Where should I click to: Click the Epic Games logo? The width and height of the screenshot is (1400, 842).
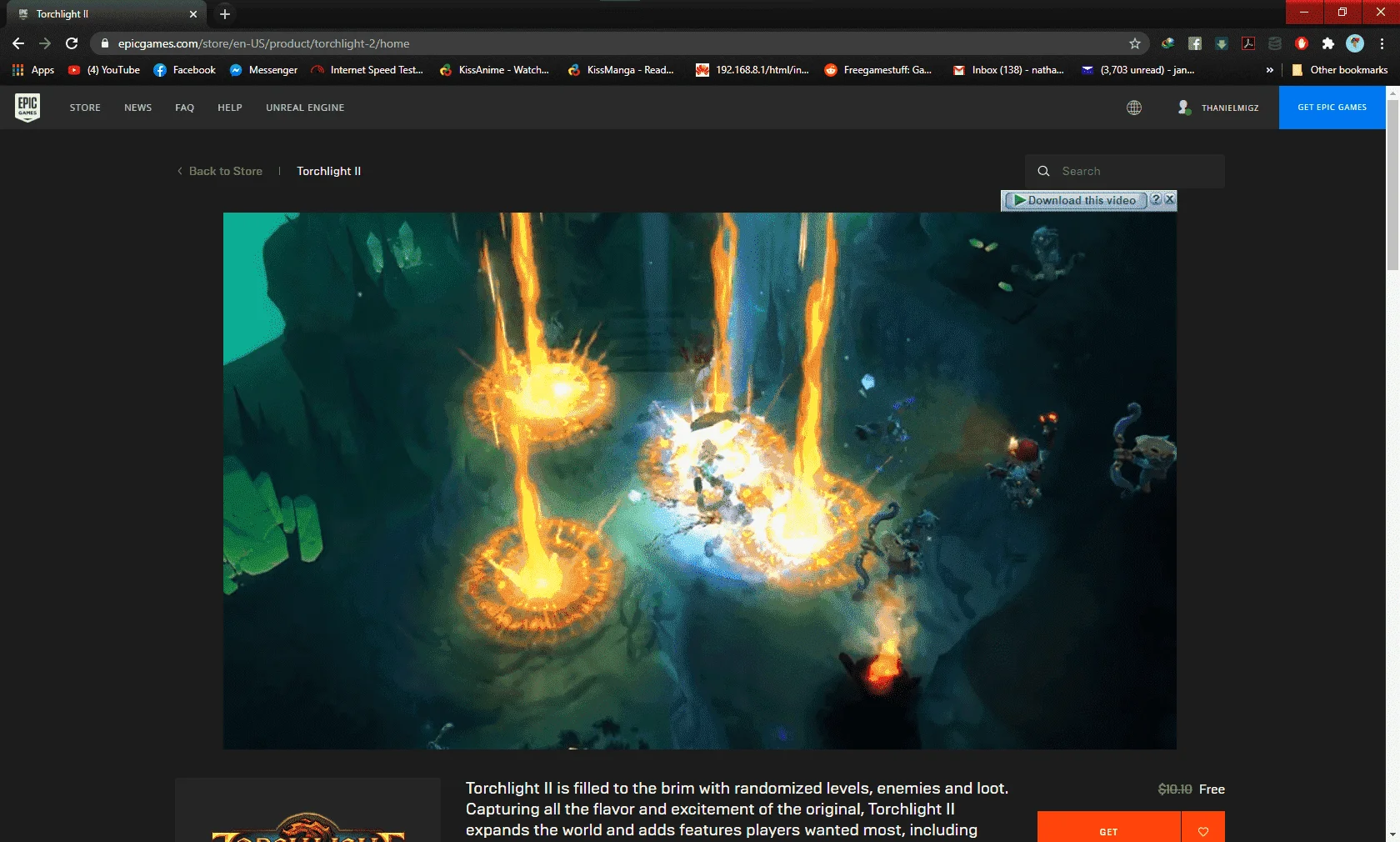pyautogui.click(x=27, y=108)
